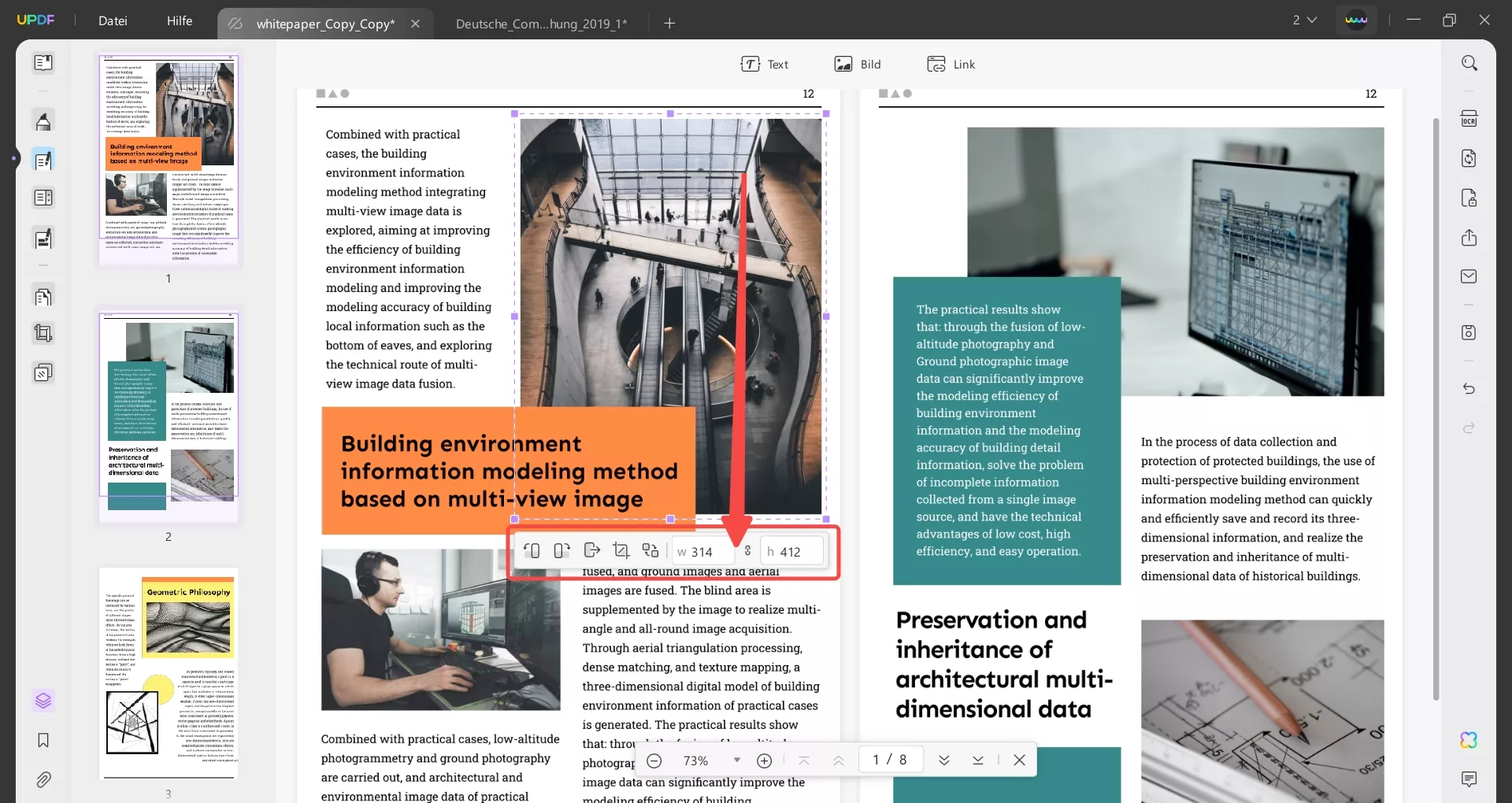Select page 3 thumbnail
Viewport: 1512px width, 803px height.
tap(169, 672)
